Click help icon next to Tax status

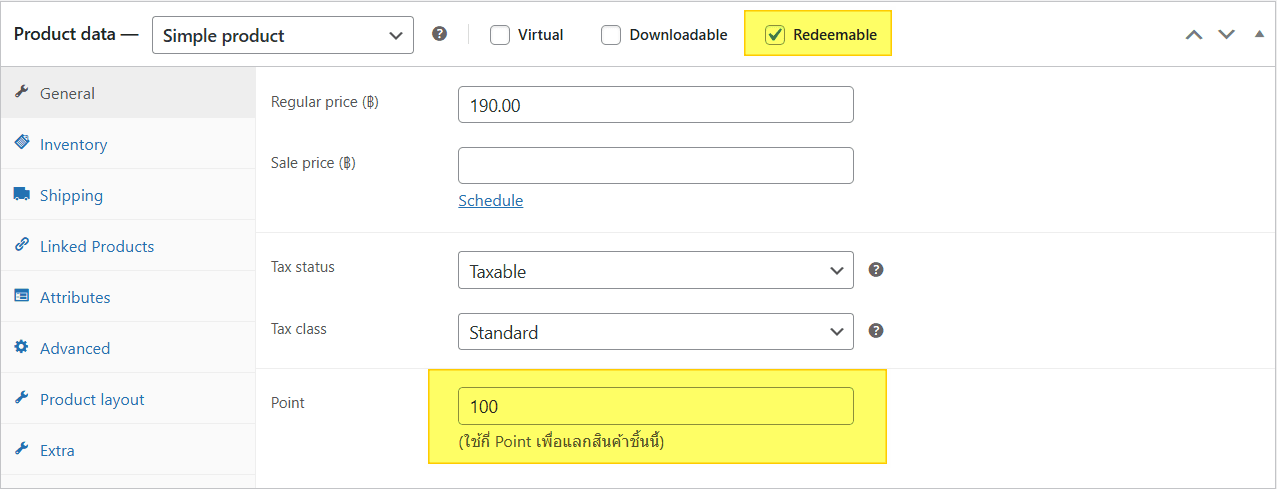tap(876, 270)
